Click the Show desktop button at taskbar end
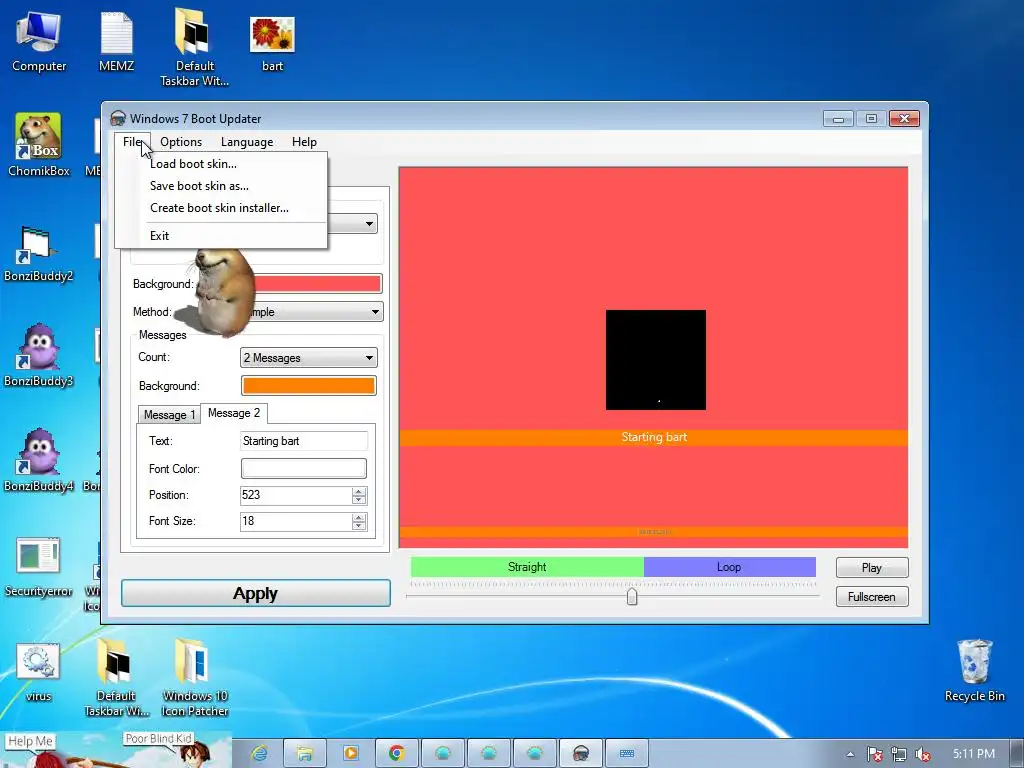This screenshot has width=1024, height=768. click(1019, 754)
